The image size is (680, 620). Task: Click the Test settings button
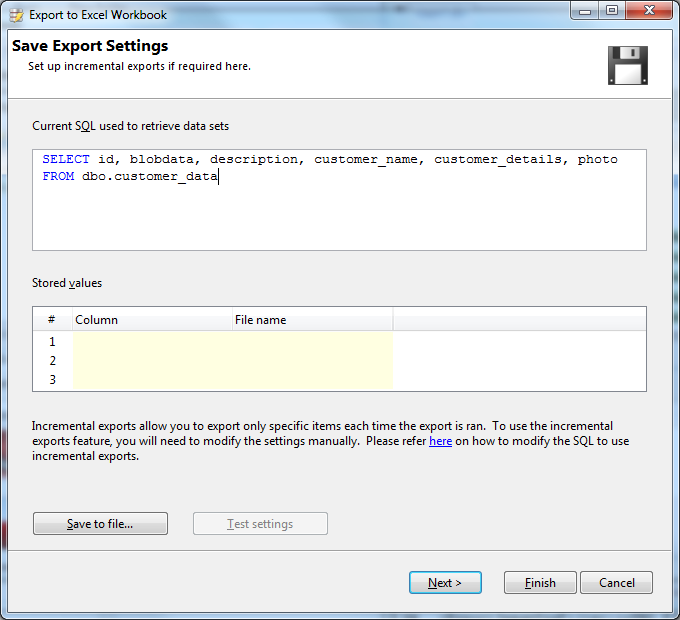pos(260,524)
